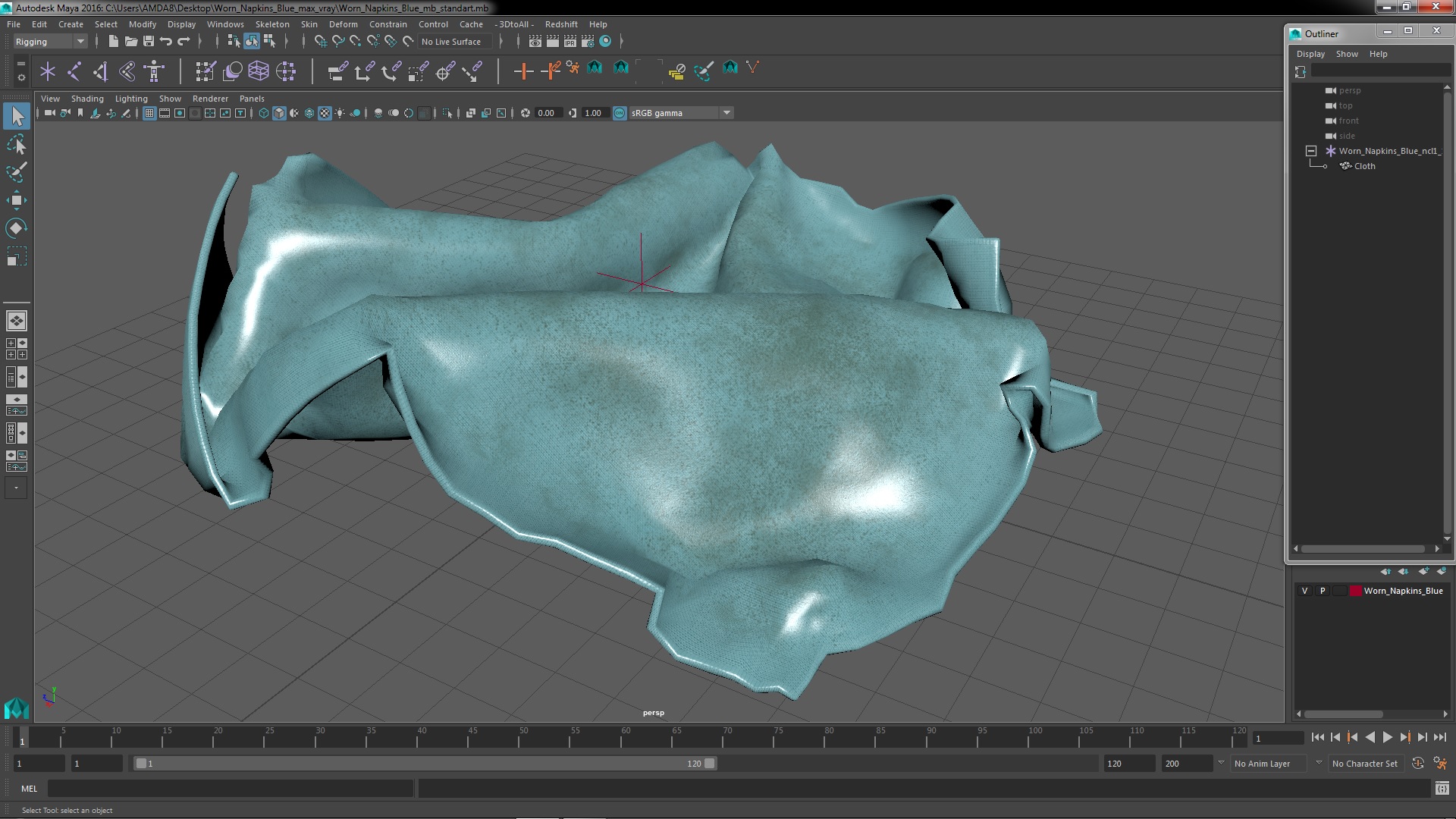The image size is (1456, 819).
Task: Open Render Settings clapperboard gear icon
Action: [x=588, y=41]
